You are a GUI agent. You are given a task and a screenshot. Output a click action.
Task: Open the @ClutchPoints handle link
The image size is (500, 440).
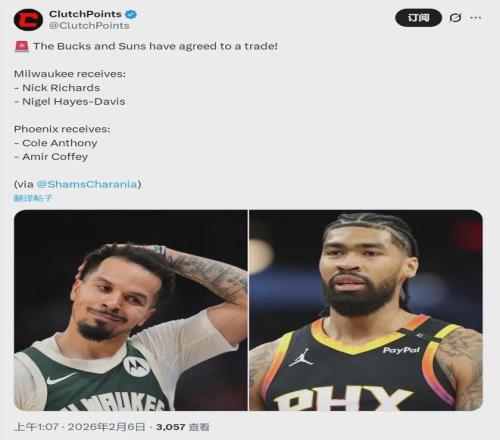coord(89,26)
